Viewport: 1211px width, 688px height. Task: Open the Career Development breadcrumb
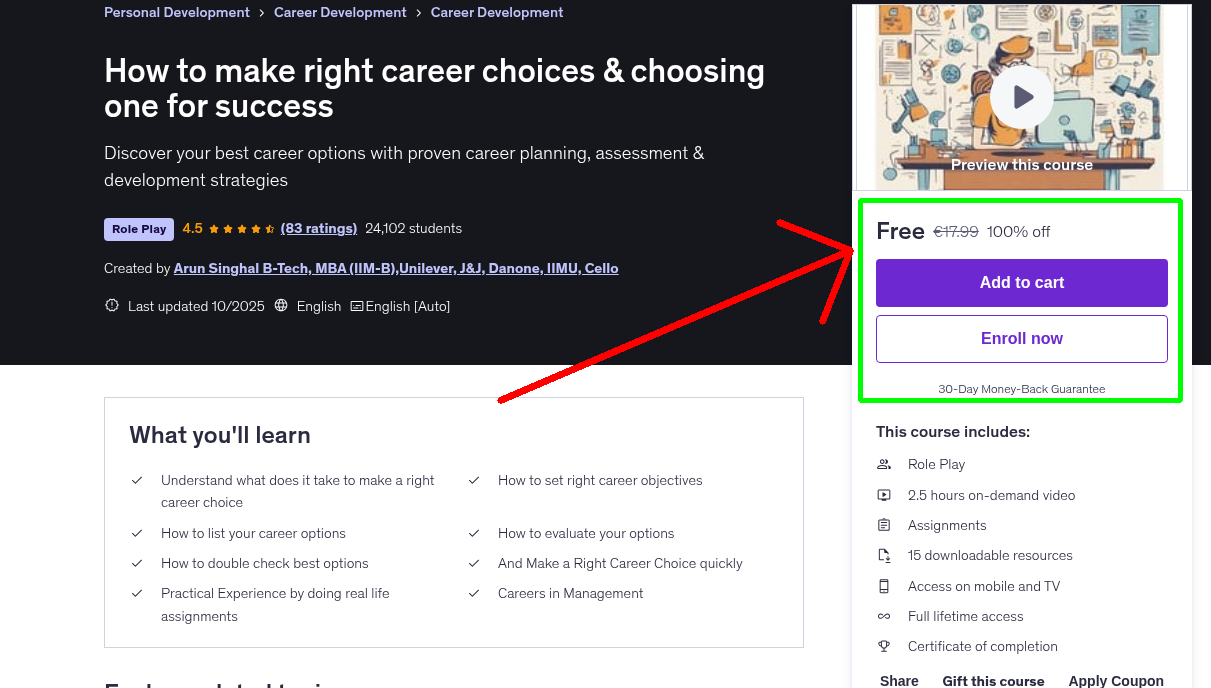click(x=340, y=12)
